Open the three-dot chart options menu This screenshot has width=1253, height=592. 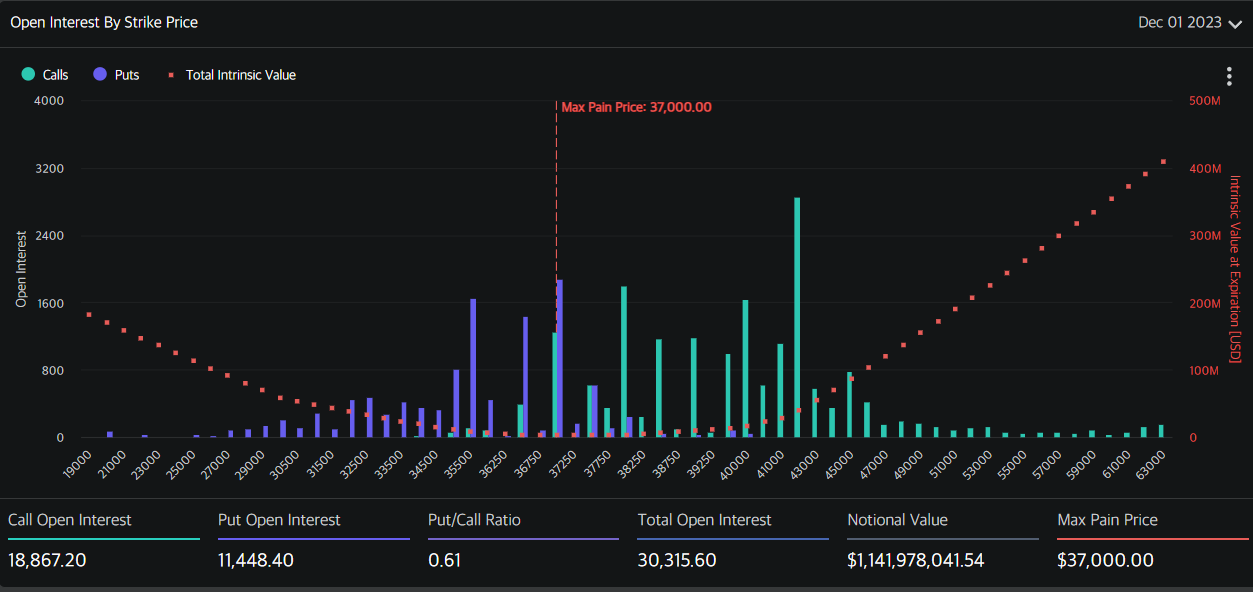tap(1229, 77)
